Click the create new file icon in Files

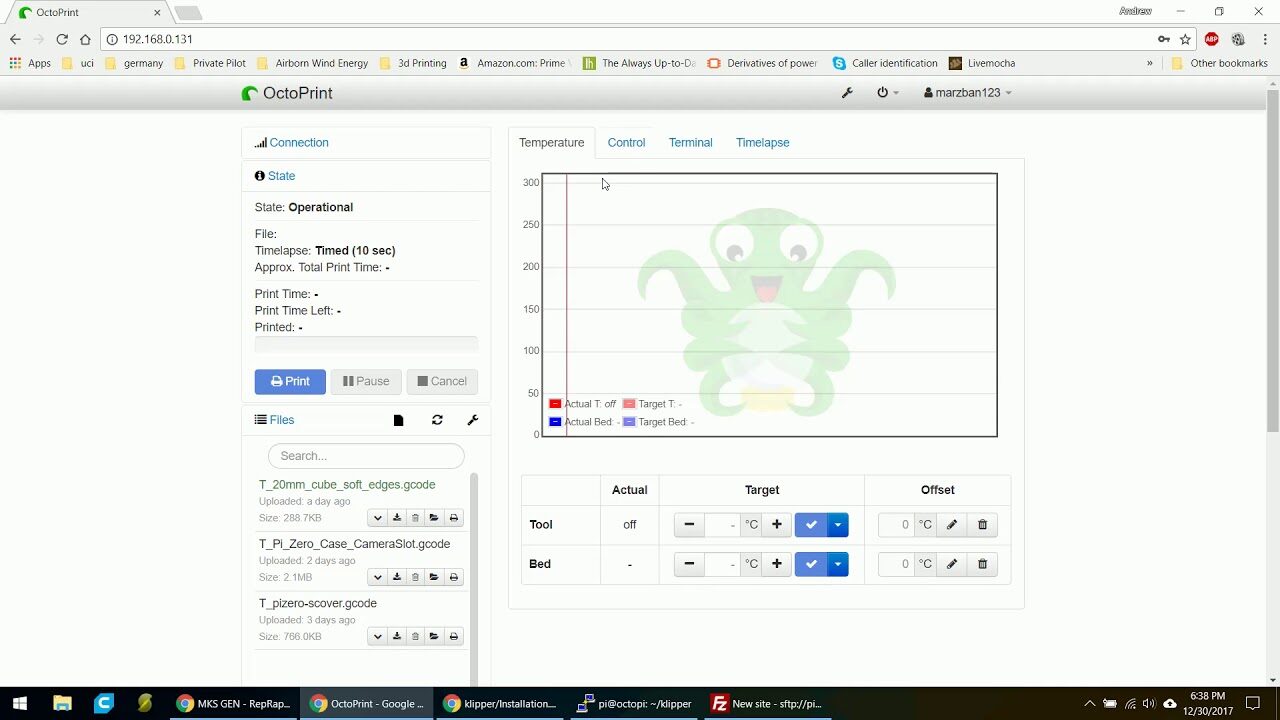pos(398,421)
